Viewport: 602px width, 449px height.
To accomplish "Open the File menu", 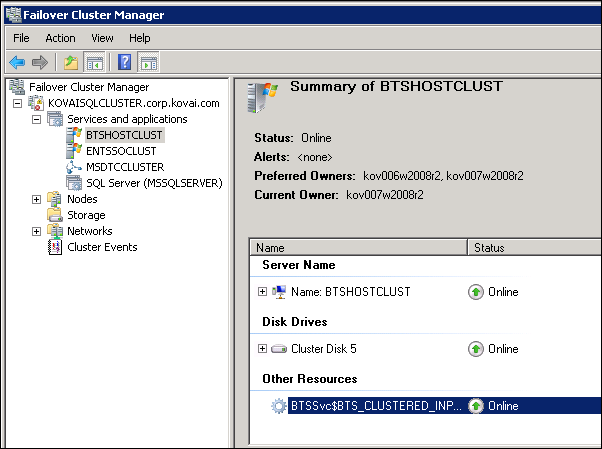I will click(21, 38).
